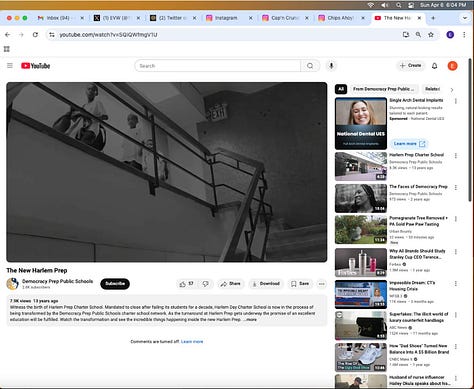Open volume control in macOS menu bar

pyautogui.click(x=384, y=5)
